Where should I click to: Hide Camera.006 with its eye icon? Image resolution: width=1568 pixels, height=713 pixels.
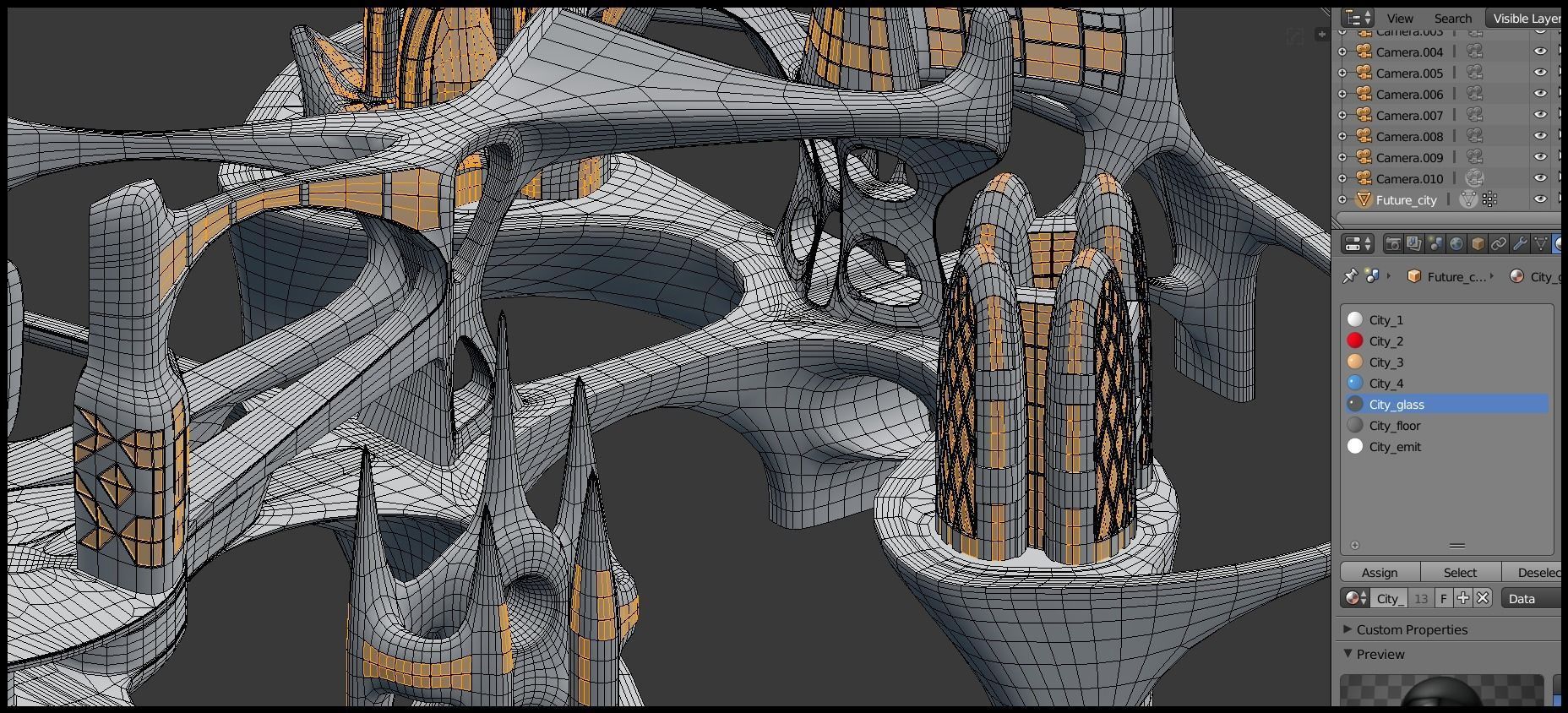tap(1540, 95)
